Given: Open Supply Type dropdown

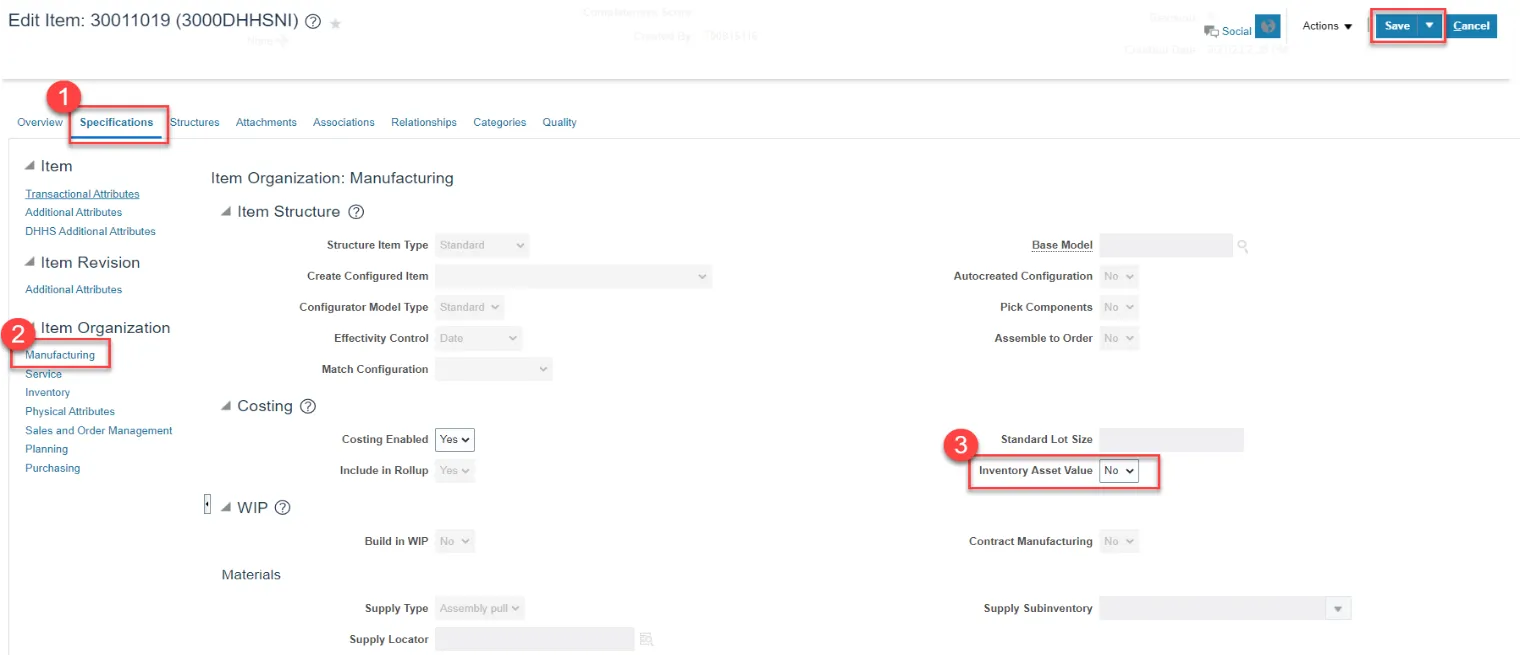Looking at the screenshot, I should pos(480,608).
